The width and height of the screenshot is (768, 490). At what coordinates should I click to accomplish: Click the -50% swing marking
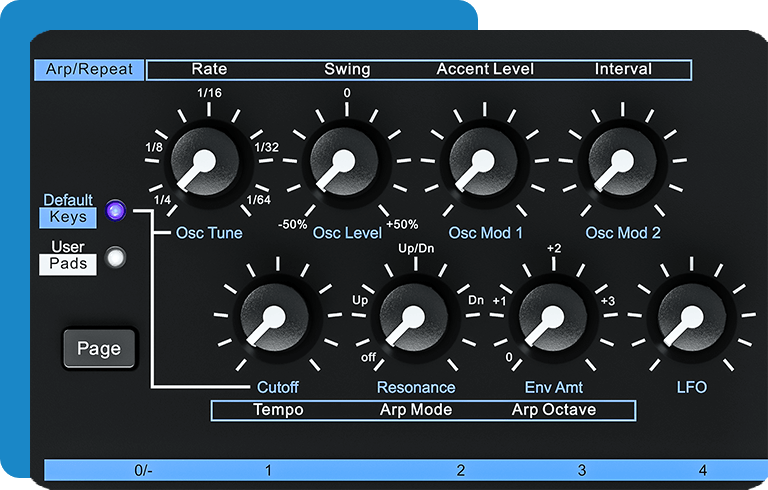click(292, 224)
